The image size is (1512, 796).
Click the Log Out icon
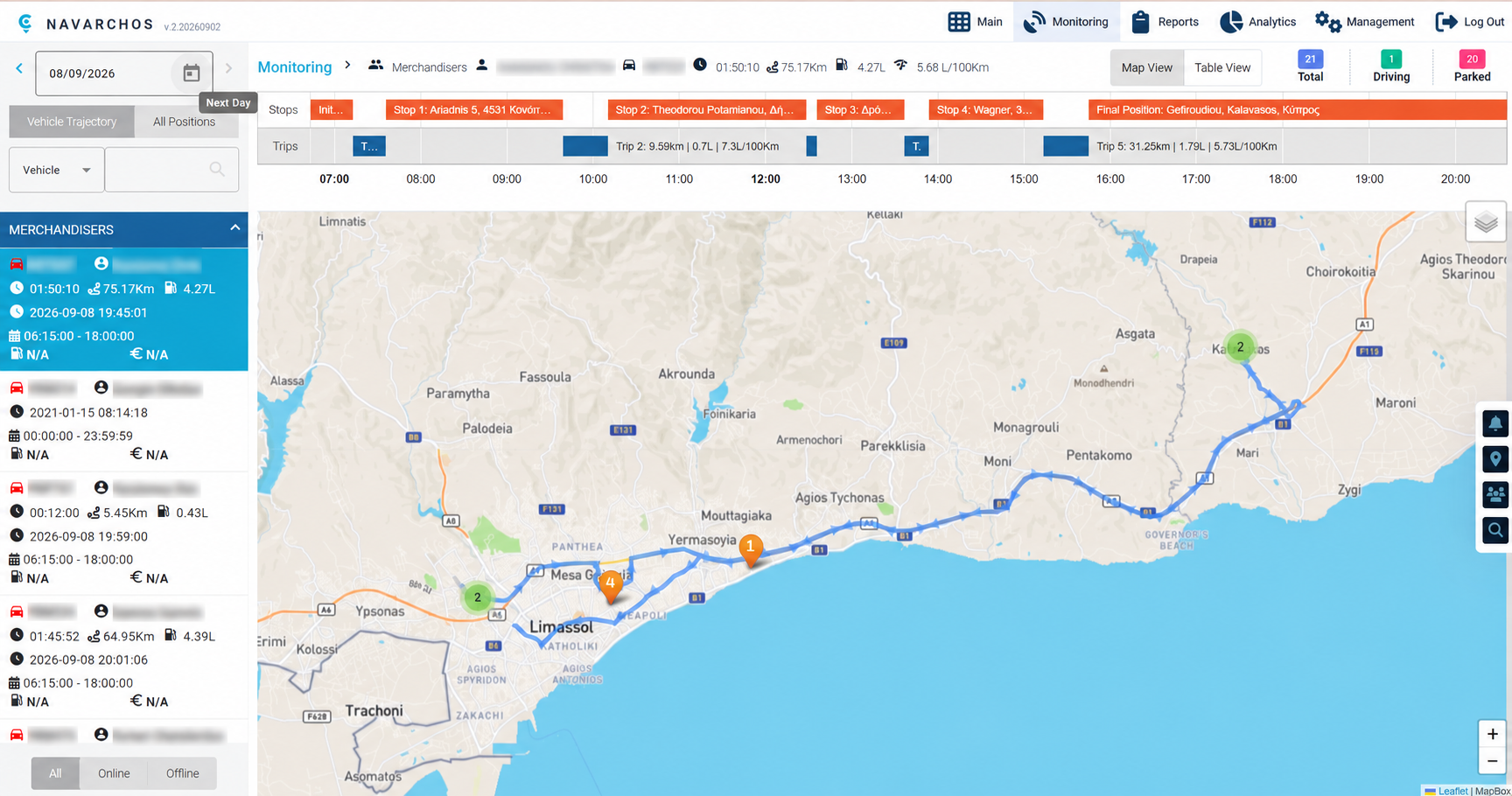point(1446,22)
